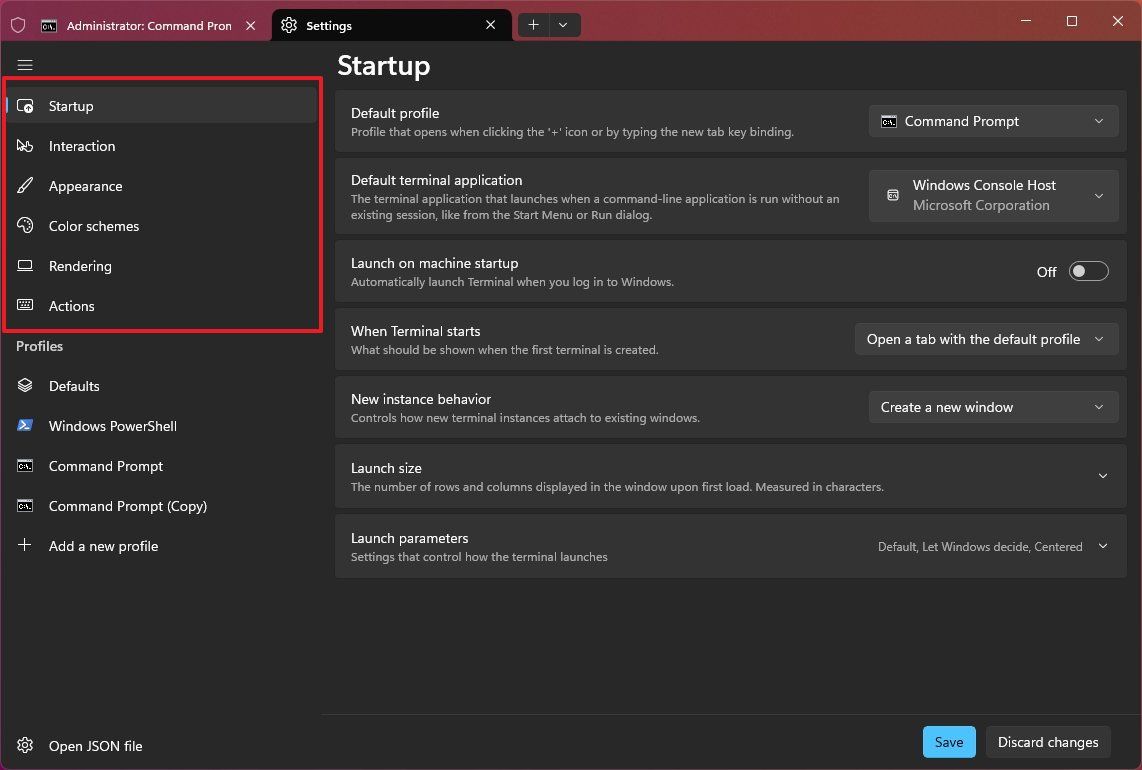Screen dimensions: 1142x770
Task: Open the navigation hamburger menu
Action: click(x=25, y=65)
